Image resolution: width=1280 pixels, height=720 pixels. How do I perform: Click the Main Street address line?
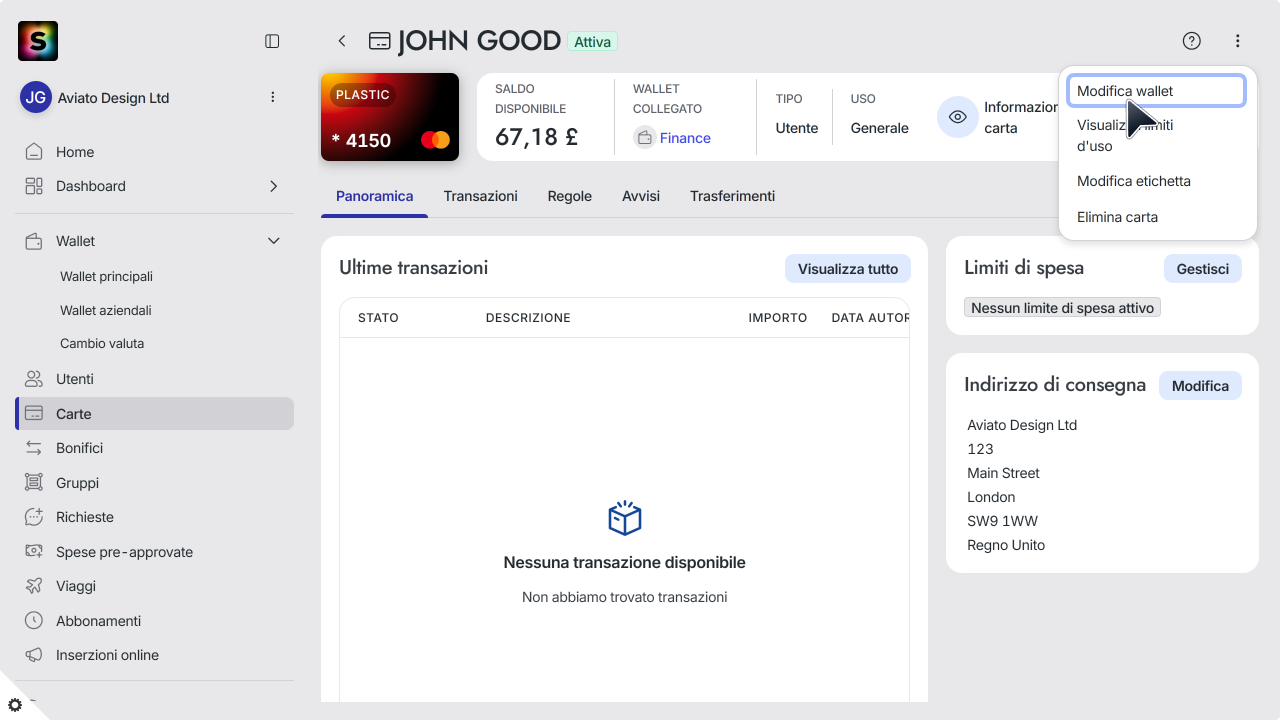click(x=1003, y=473)
